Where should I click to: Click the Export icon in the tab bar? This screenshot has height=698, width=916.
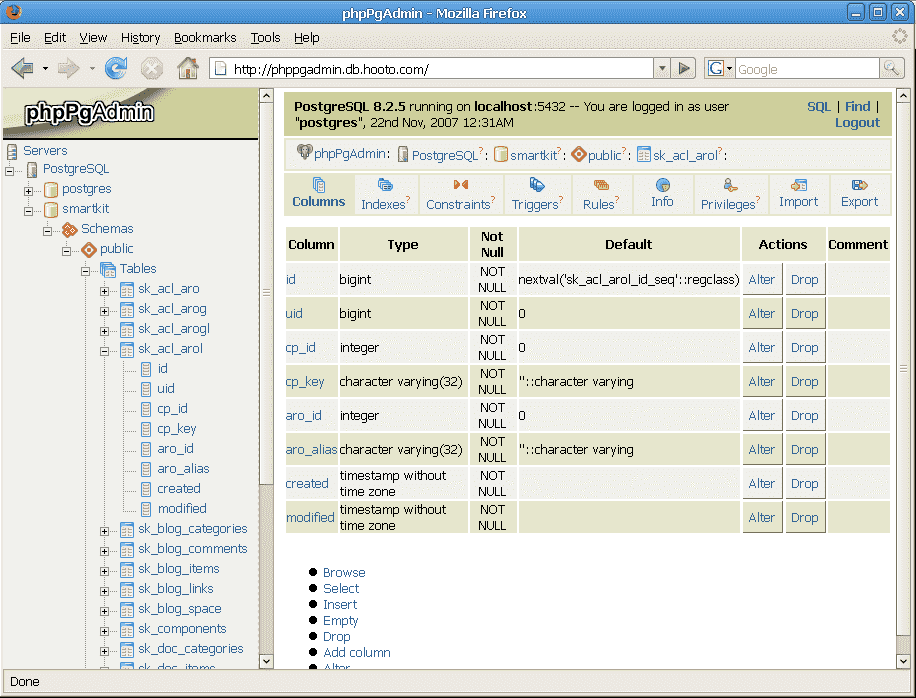pyautogui.click(x=859, y=185)
